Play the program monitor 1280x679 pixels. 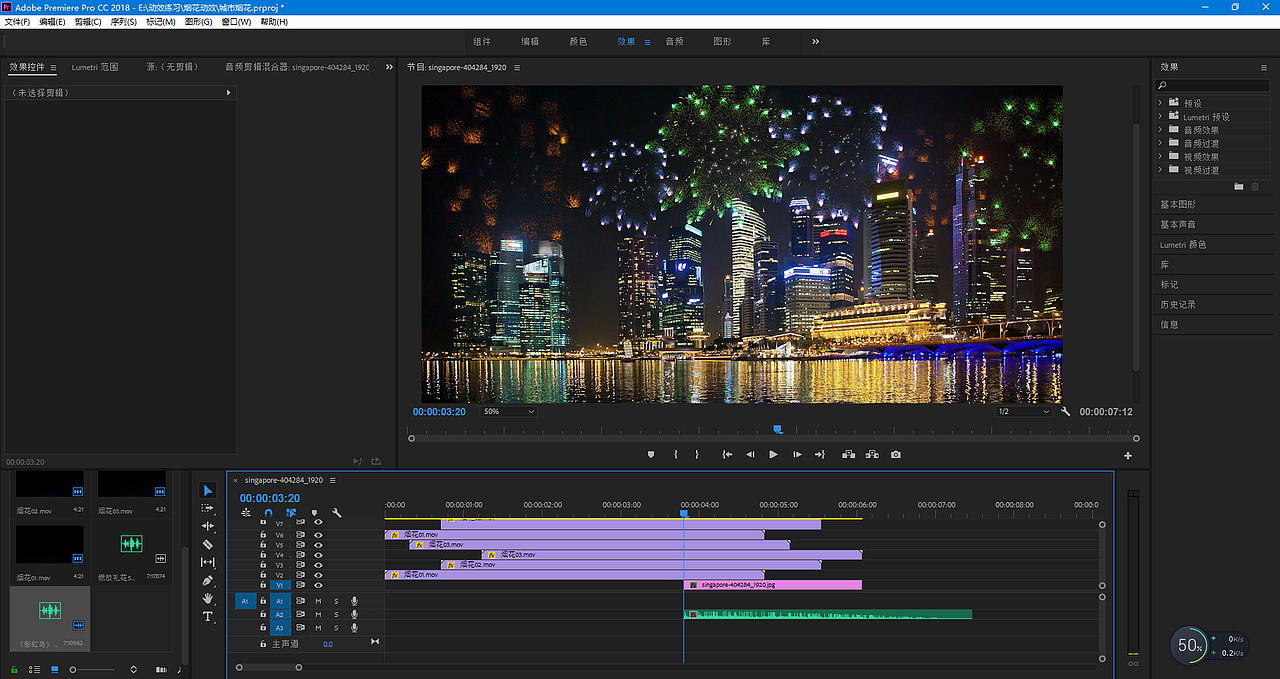pos(773,454)
